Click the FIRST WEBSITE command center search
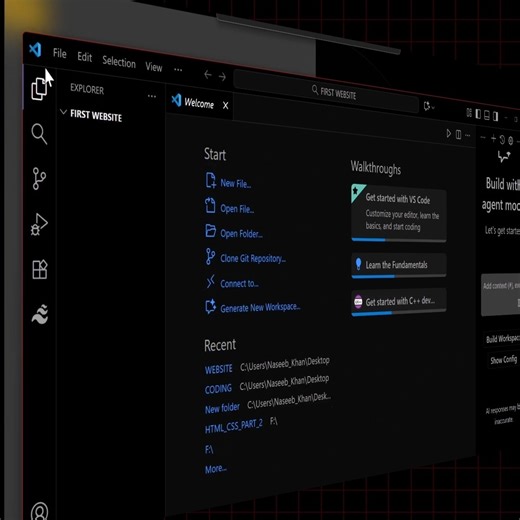Screen dimensions: 520x520 coord(326,92)
